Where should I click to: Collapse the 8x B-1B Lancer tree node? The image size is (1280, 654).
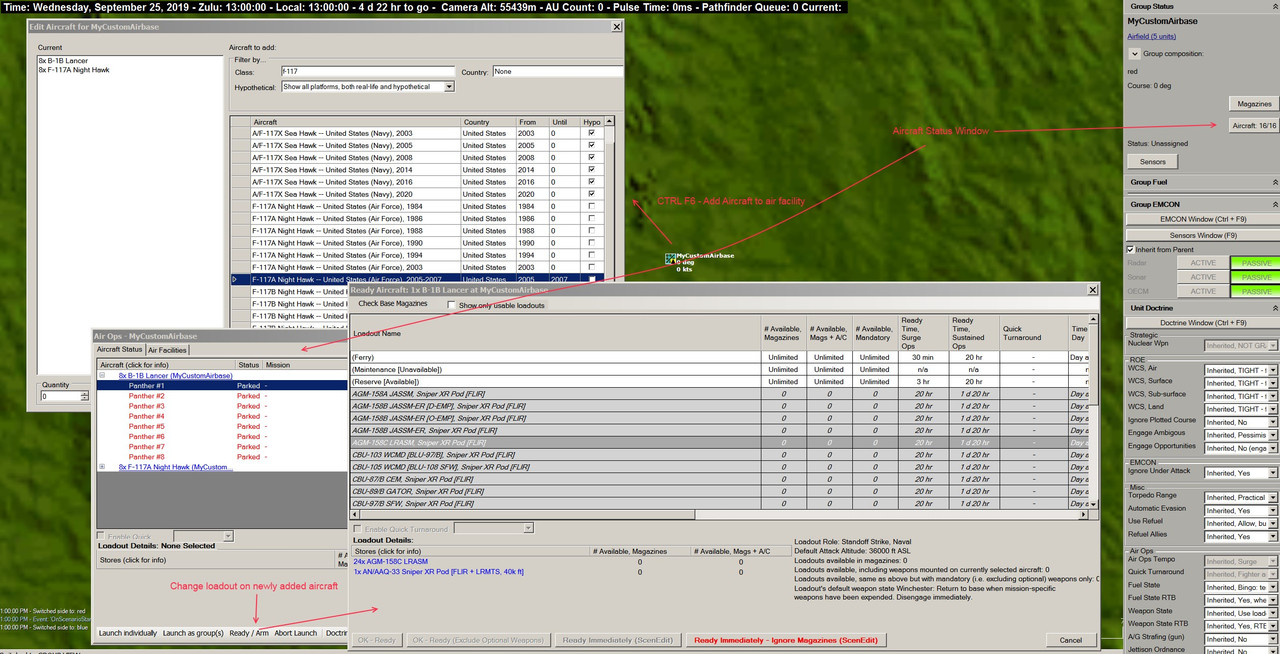[x=102, y=375]
